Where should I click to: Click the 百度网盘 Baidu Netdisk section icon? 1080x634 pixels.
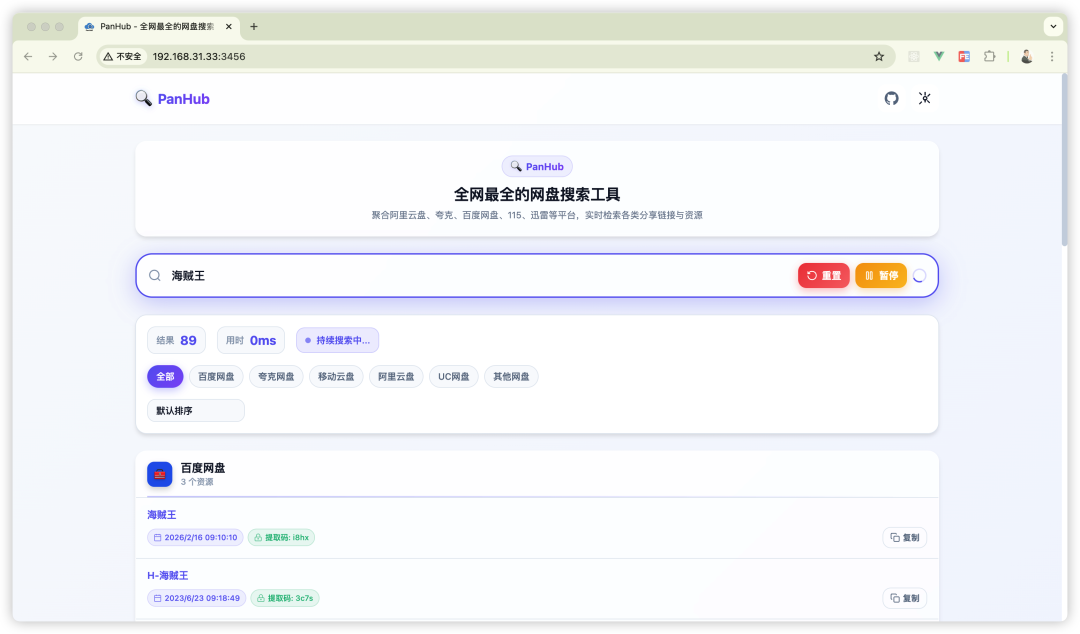pyautogui.click(x=160, y=474)
